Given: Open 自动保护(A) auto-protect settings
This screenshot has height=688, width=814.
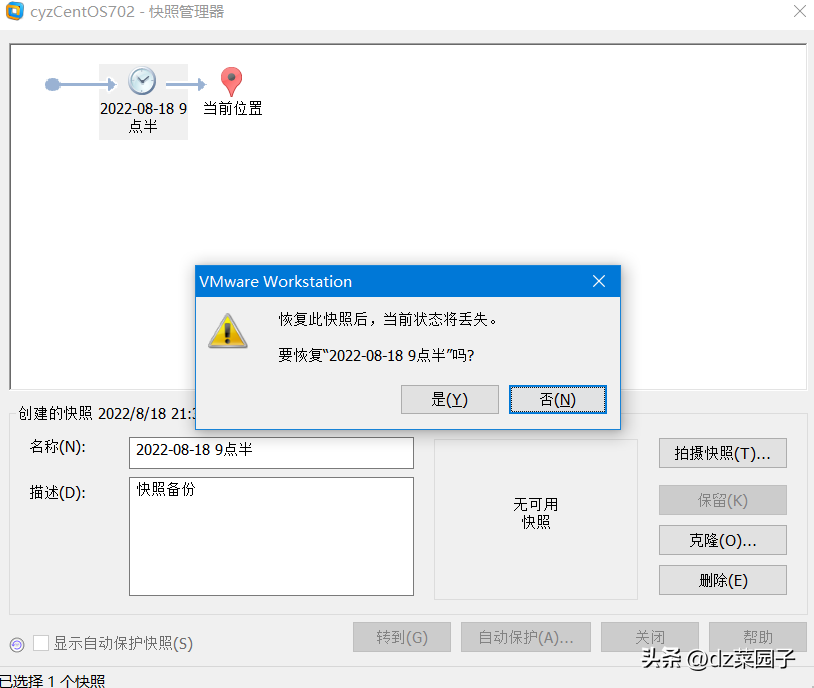Looking at the screenshot, I should click(x=526, y=637).
